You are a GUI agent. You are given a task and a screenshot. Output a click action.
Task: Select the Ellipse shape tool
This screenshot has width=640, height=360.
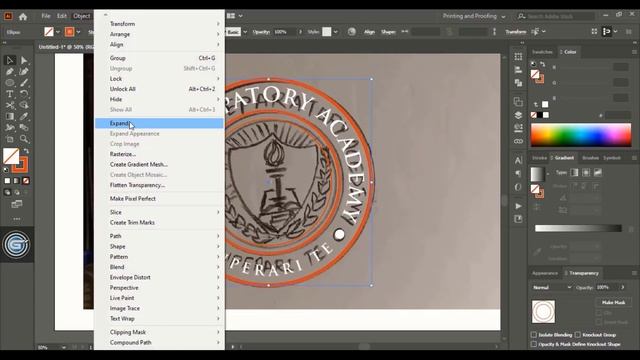click(x=10, y=83)
